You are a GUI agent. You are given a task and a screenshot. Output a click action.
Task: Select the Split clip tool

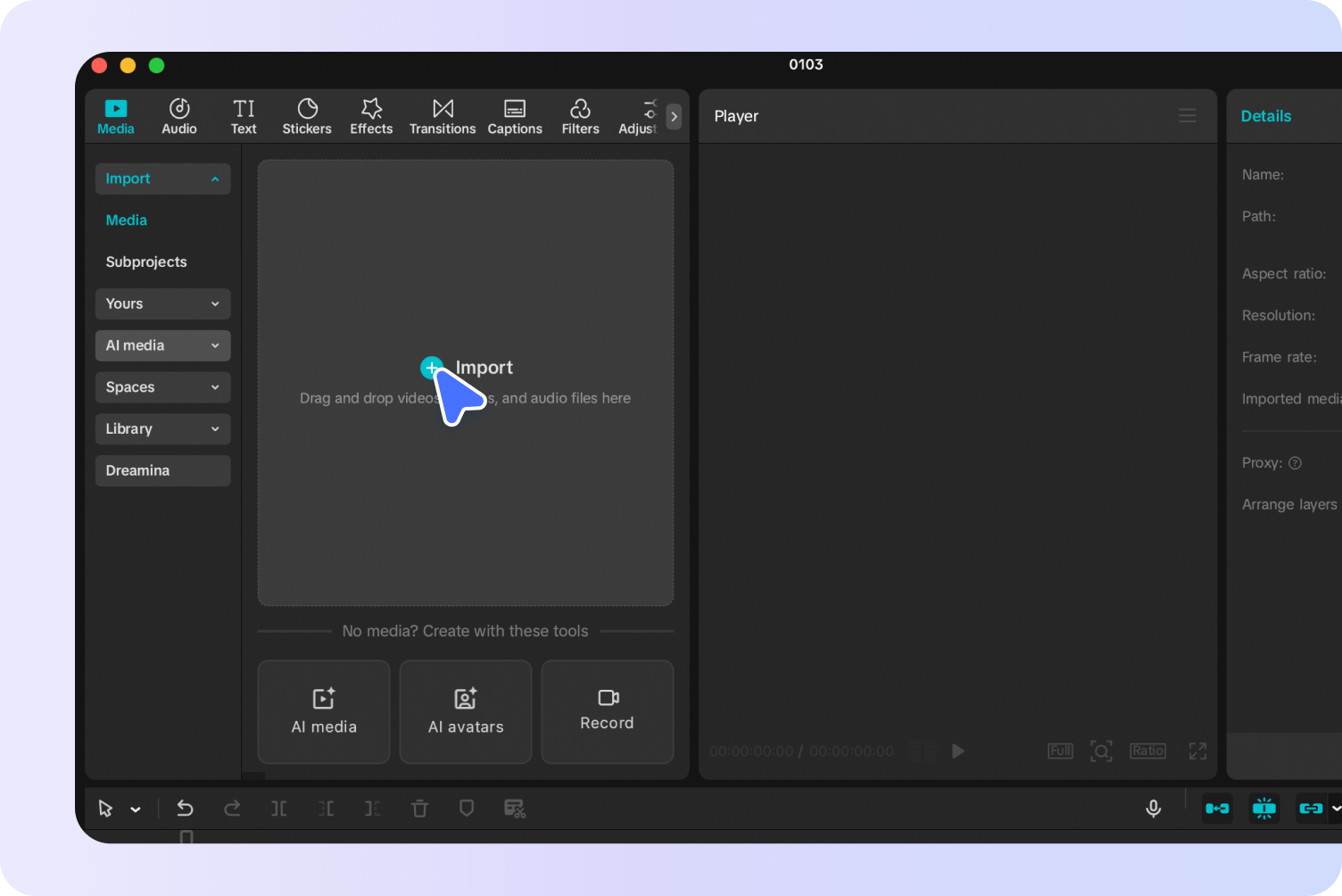point(278,808)
